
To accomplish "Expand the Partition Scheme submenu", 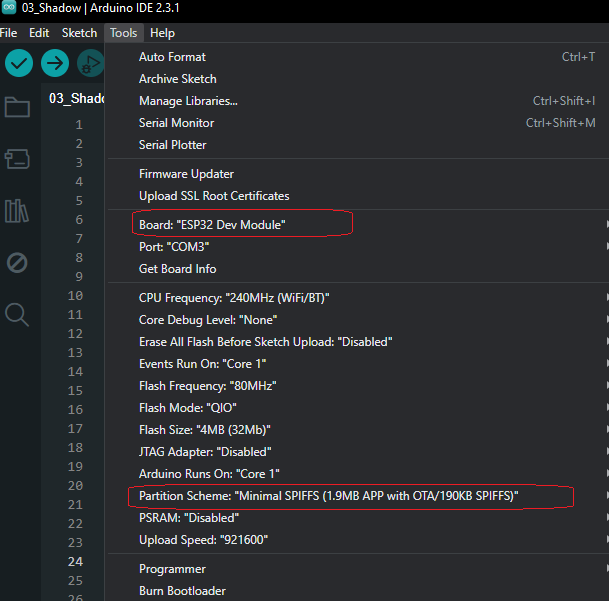I will [x=358, y=496].
